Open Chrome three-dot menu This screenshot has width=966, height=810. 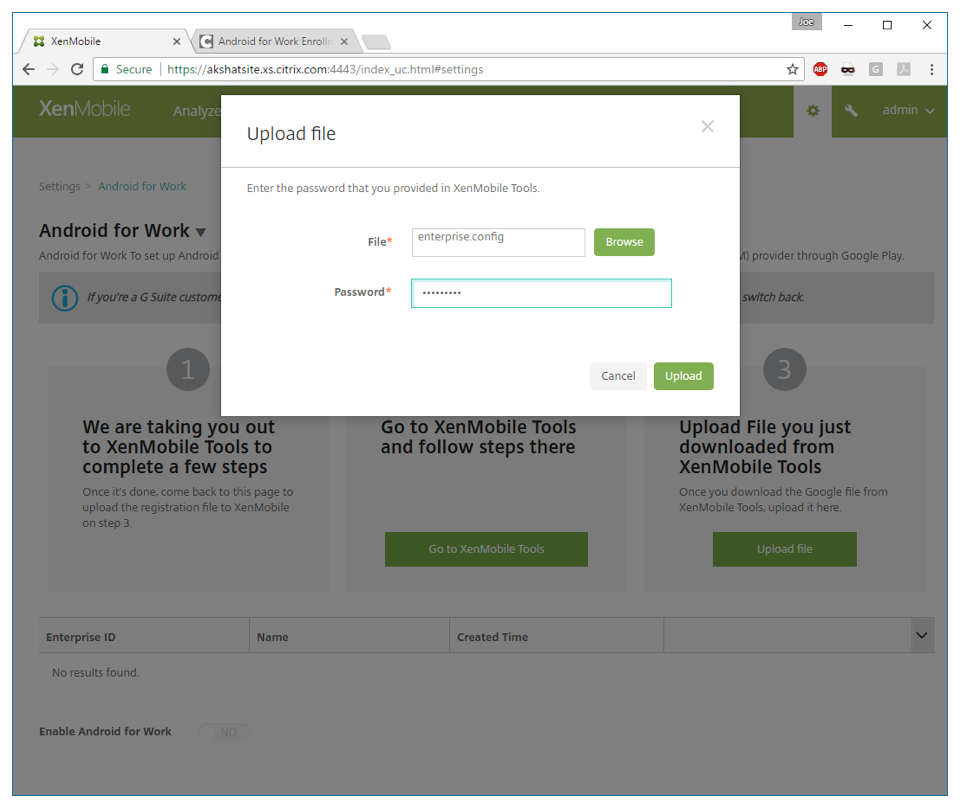[x=931, y=70]
